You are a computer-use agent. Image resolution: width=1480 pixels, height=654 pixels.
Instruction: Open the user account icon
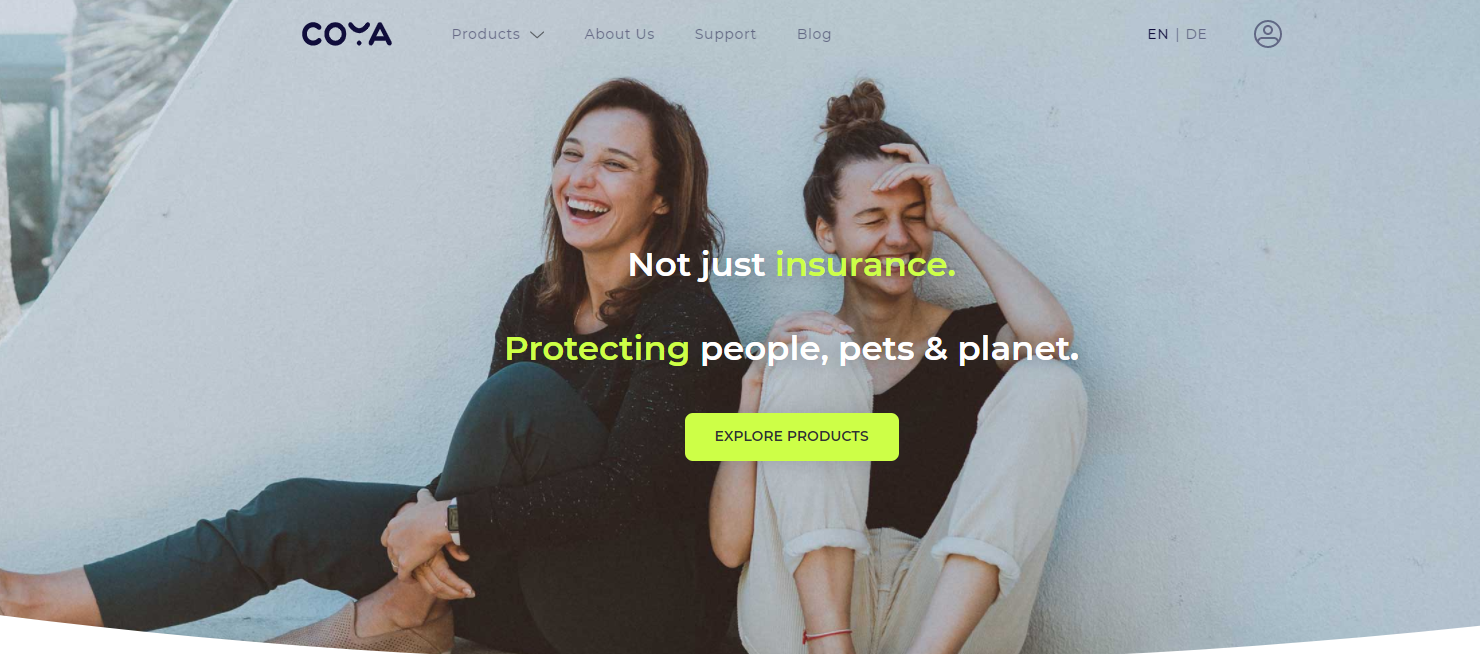1267,34
